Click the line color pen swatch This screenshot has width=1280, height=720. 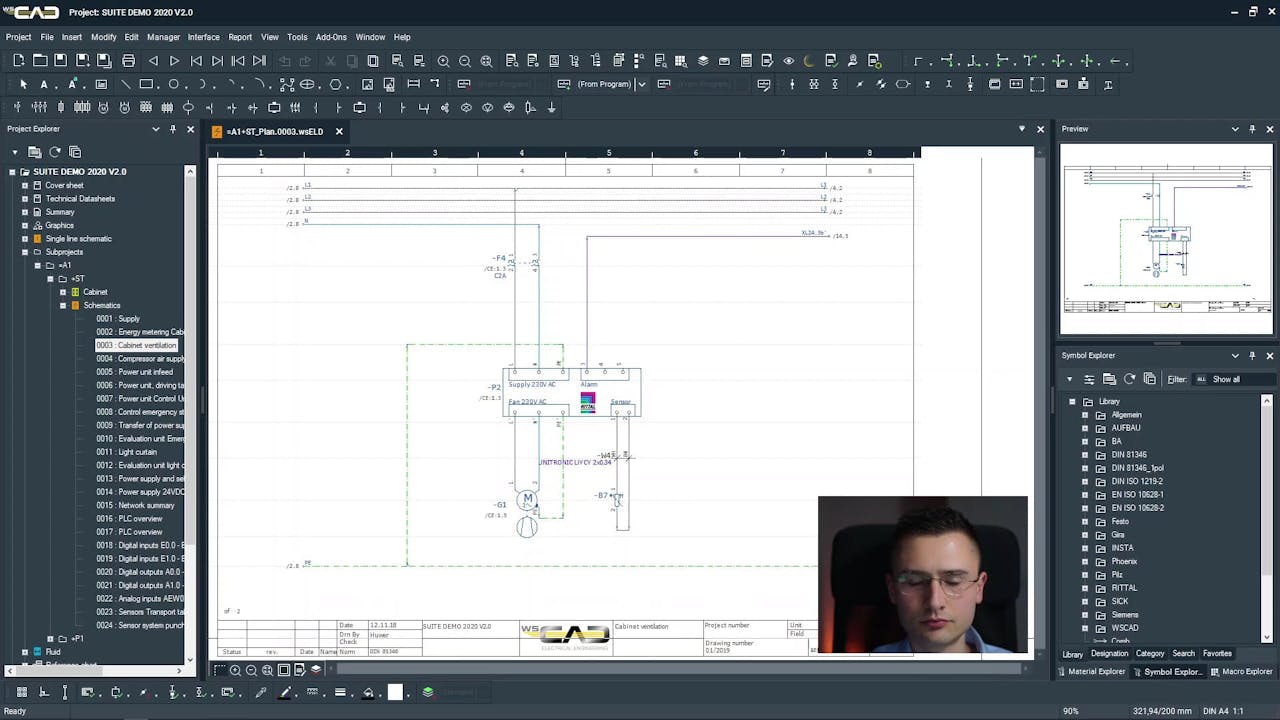click(285, 692)
